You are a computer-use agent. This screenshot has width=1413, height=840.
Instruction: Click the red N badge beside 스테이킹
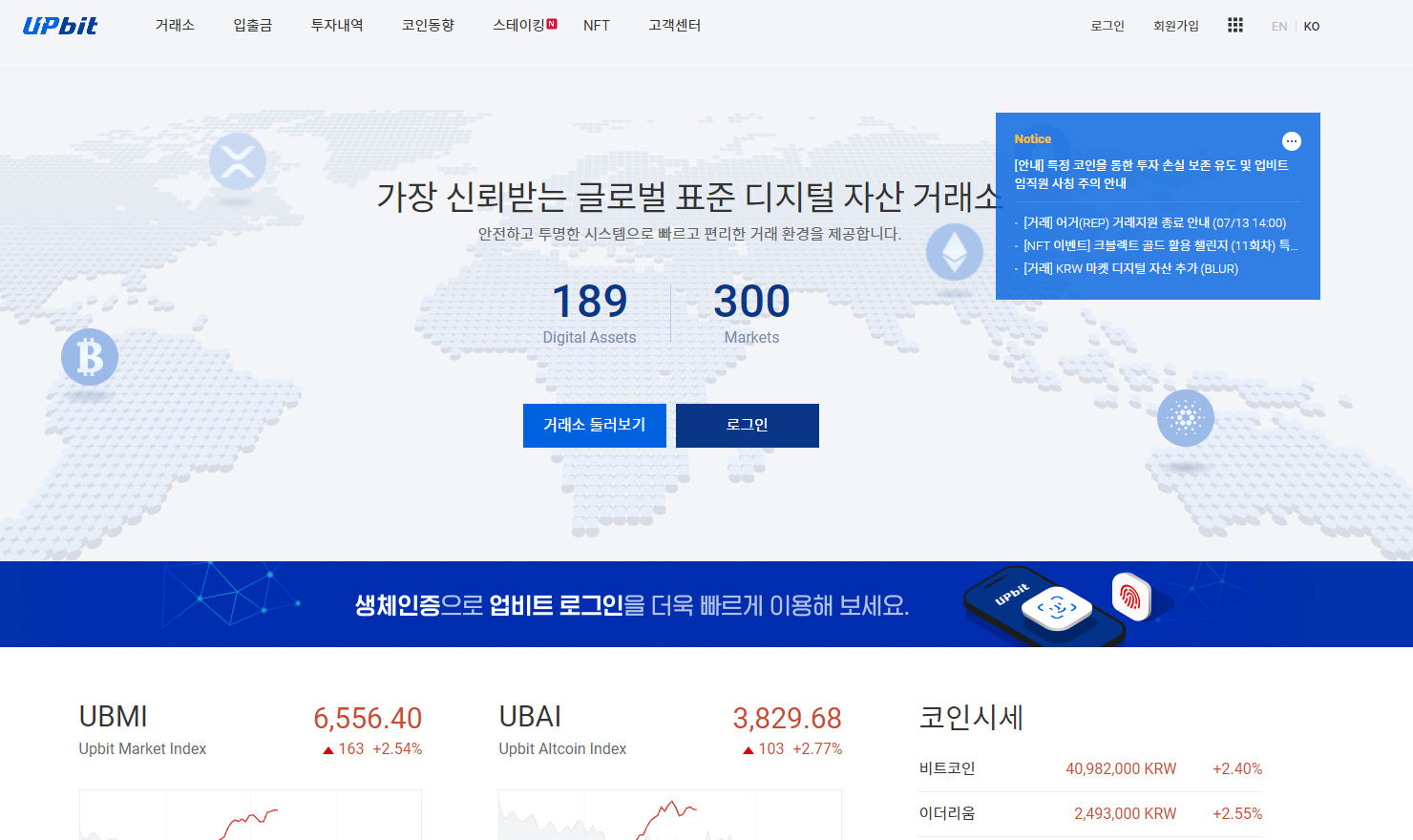[552, 24]
